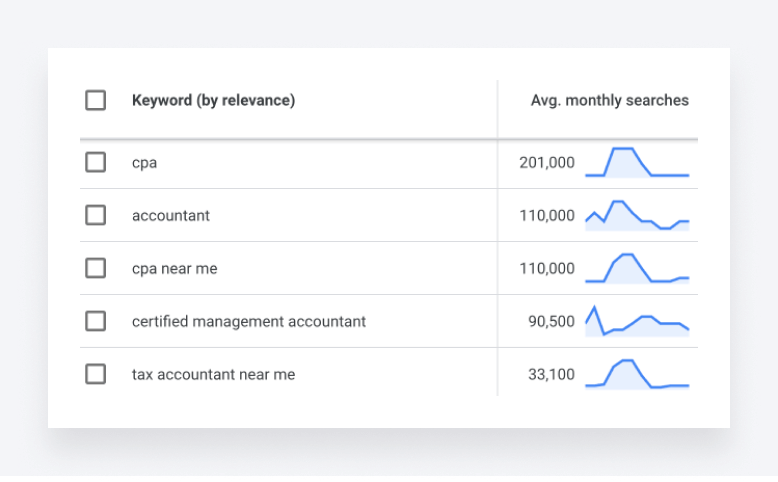Screen dimensions: 778x482
Task: Click the trend chart in 'accountant' row
Action: [x=637, y=215]
